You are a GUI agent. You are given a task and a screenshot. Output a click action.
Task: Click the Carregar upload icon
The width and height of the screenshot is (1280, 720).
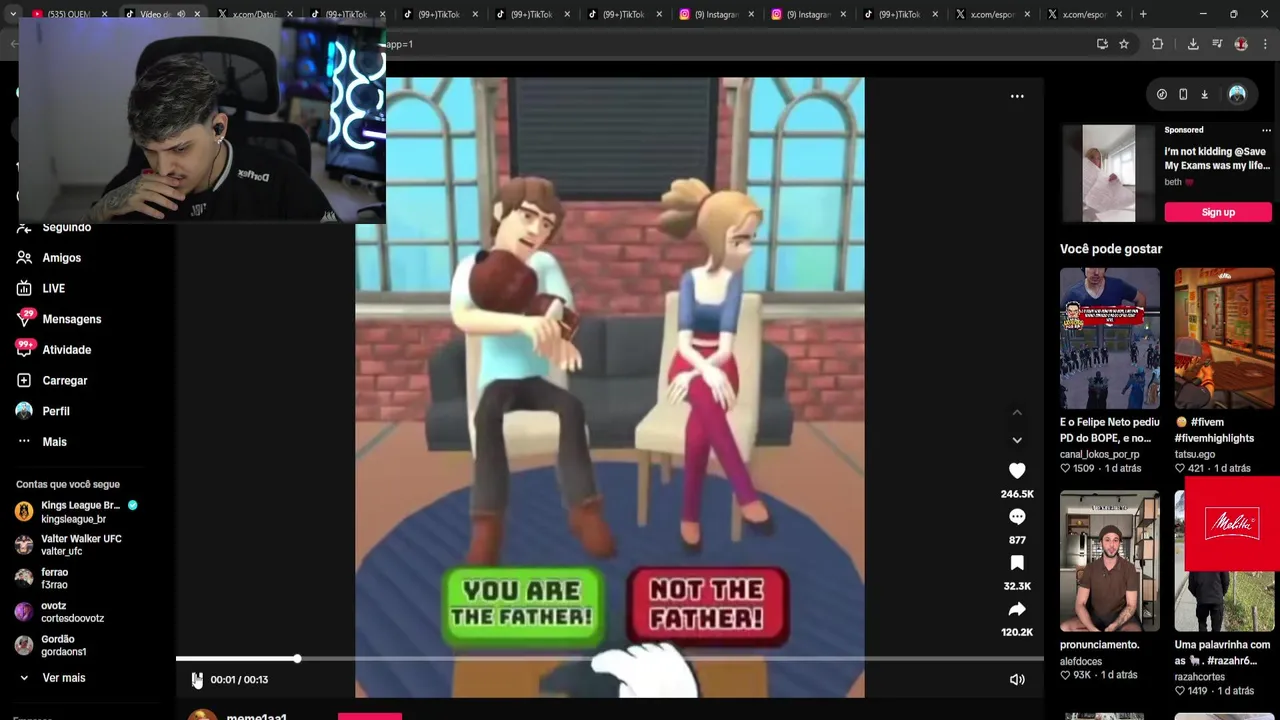click(24, 381)
